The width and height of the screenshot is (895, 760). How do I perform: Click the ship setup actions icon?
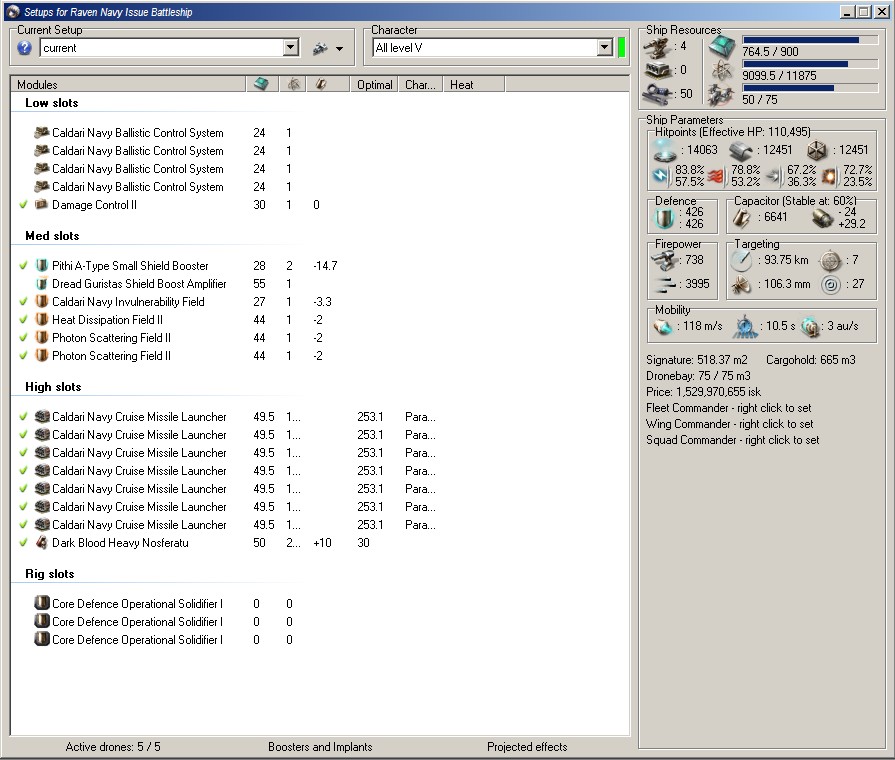tap(320, 49)
